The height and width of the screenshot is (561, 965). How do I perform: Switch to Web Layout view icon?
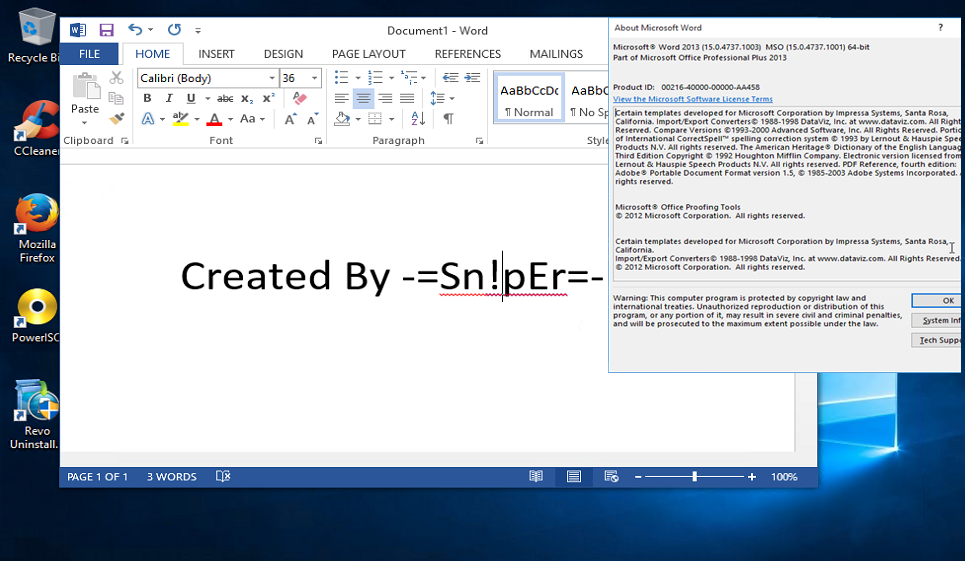(x=611, y=476)
